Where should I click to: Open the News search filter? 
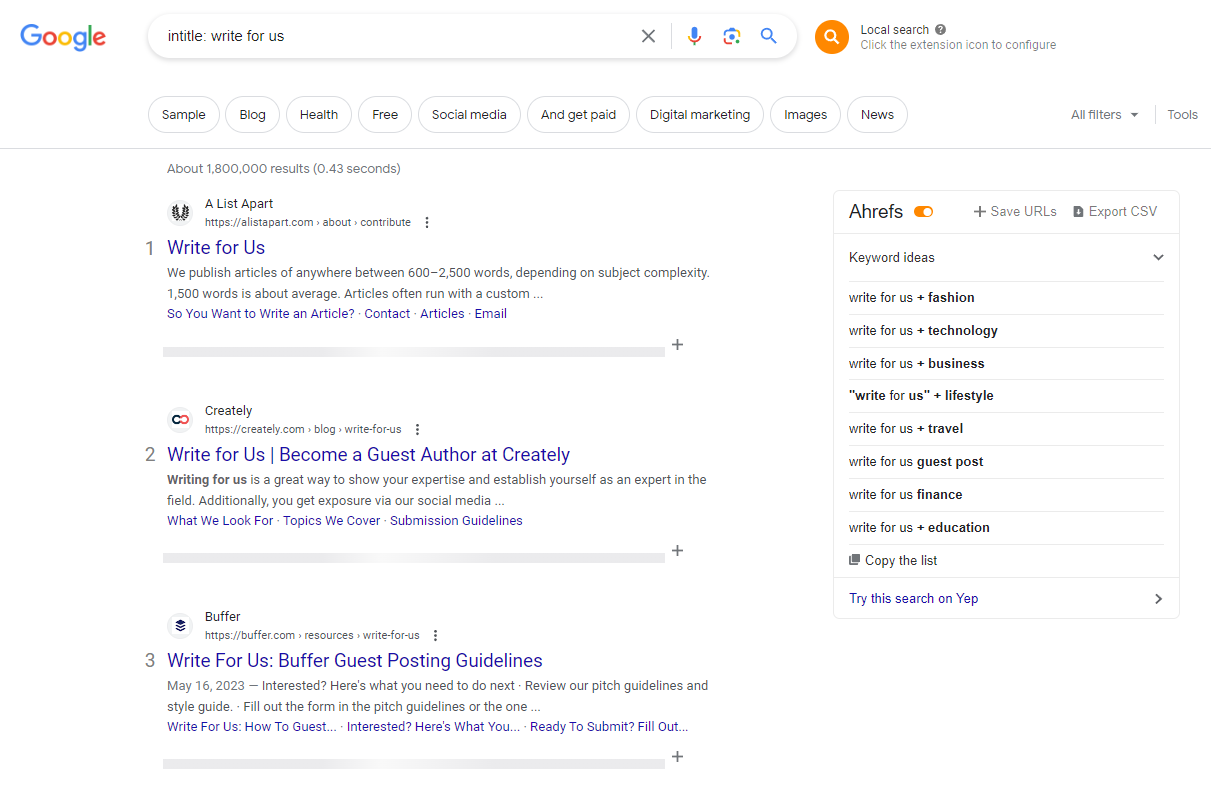877,114
